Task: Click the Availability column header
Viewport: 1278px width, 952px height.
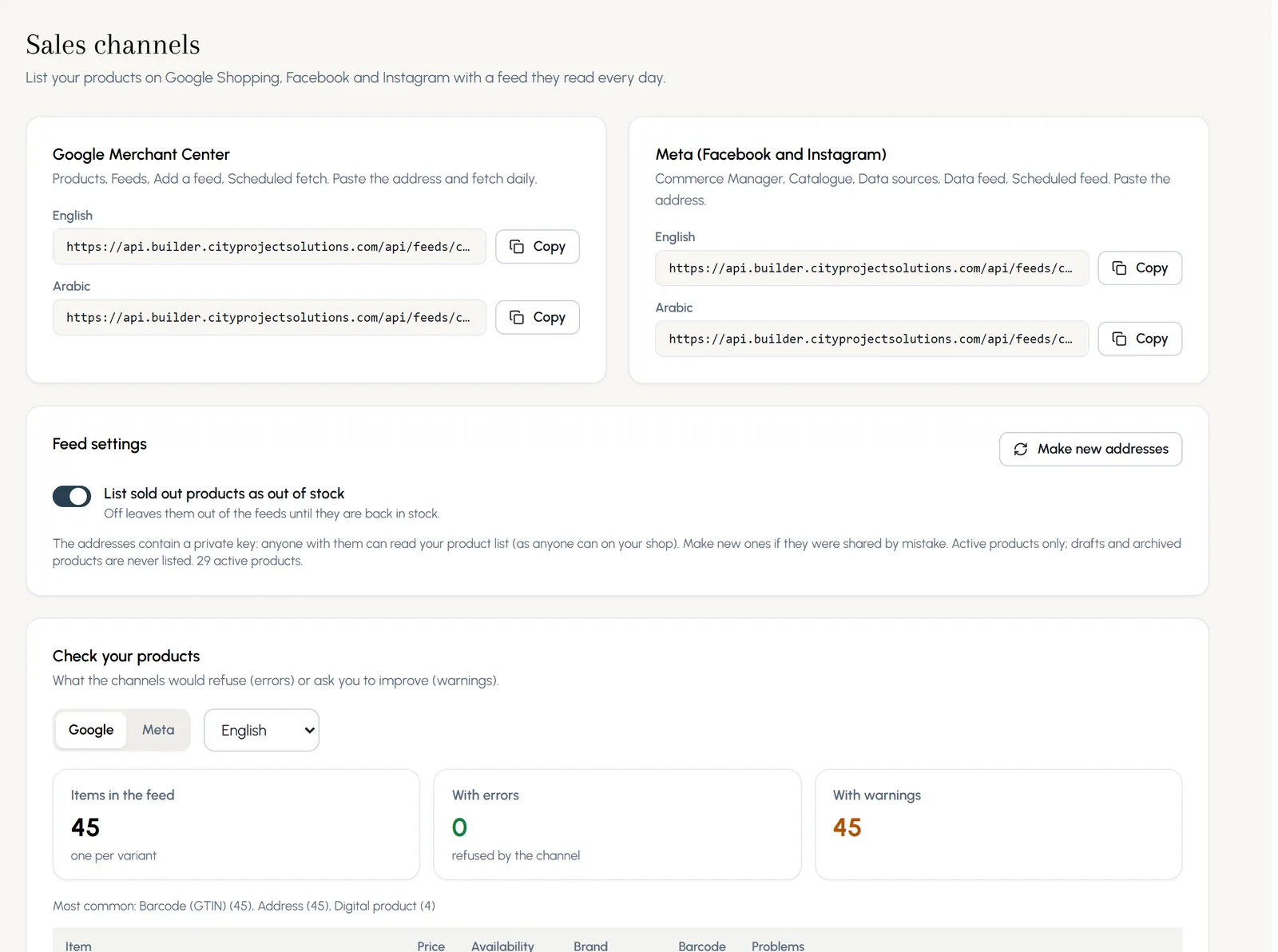Action: [x=502, y=946]
